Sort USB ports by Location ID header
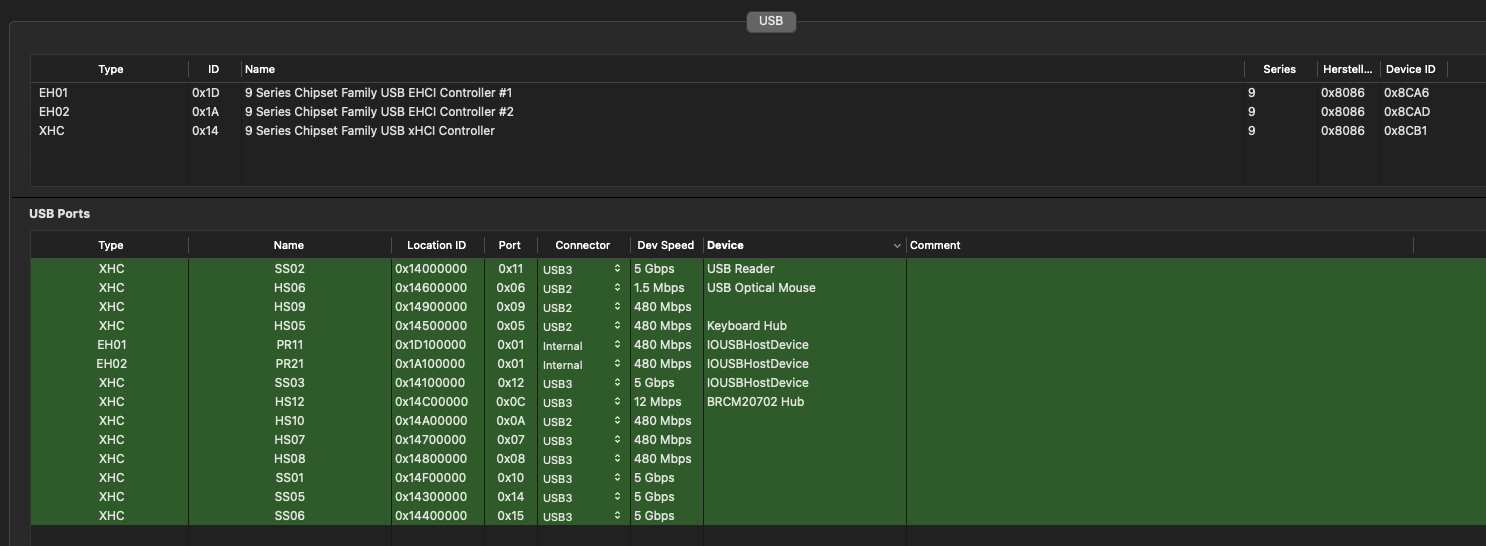This screenshot has height=546, width=1486. [436, 245]
